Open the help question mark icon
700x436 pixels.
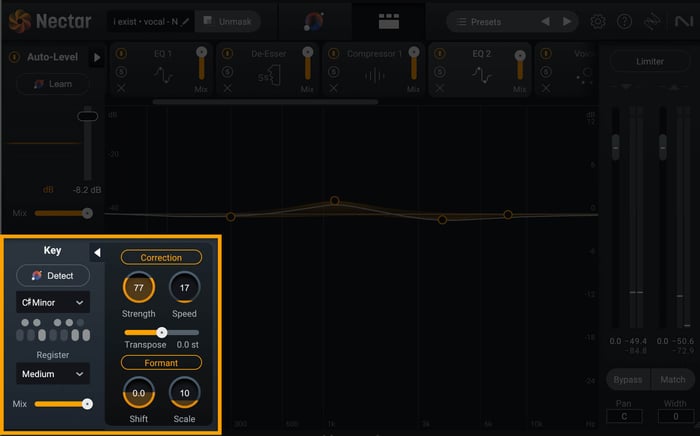coord(624,21)
